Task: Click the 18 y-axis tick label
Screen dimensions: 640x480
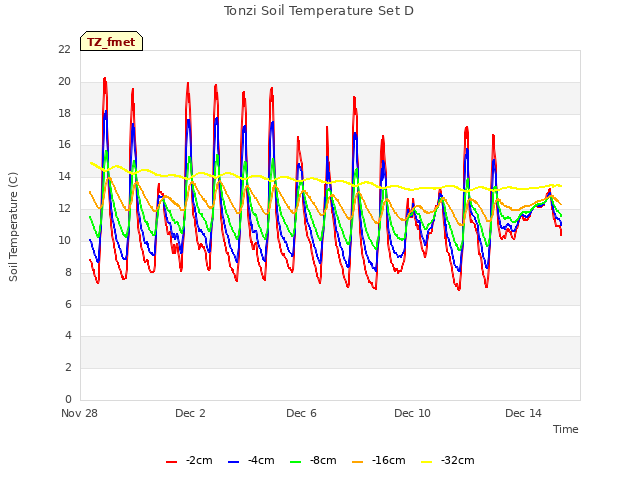Action: pyautogui.click(x=64, y=113)
